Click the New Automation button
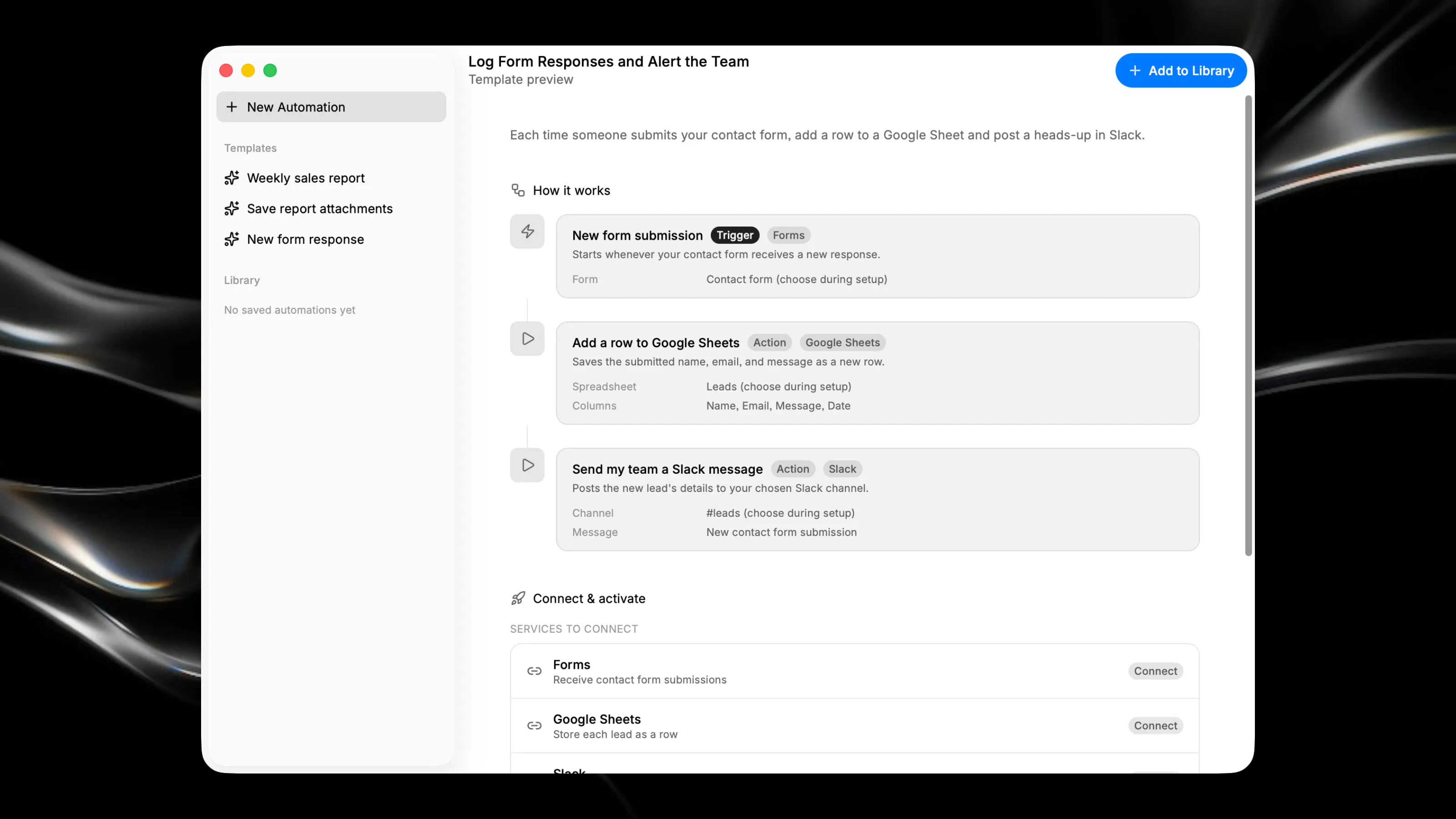 [x=331, y=107]
